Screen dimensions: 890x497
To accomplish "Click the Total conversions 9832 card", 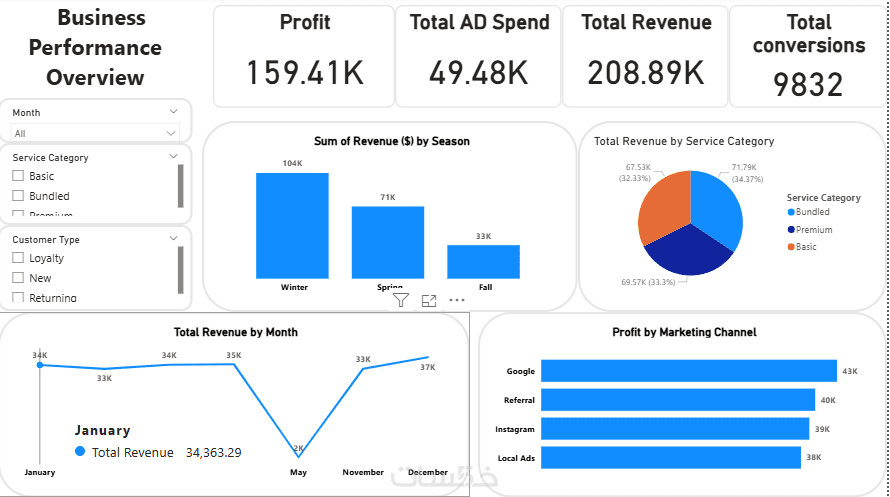I will 808,56.
